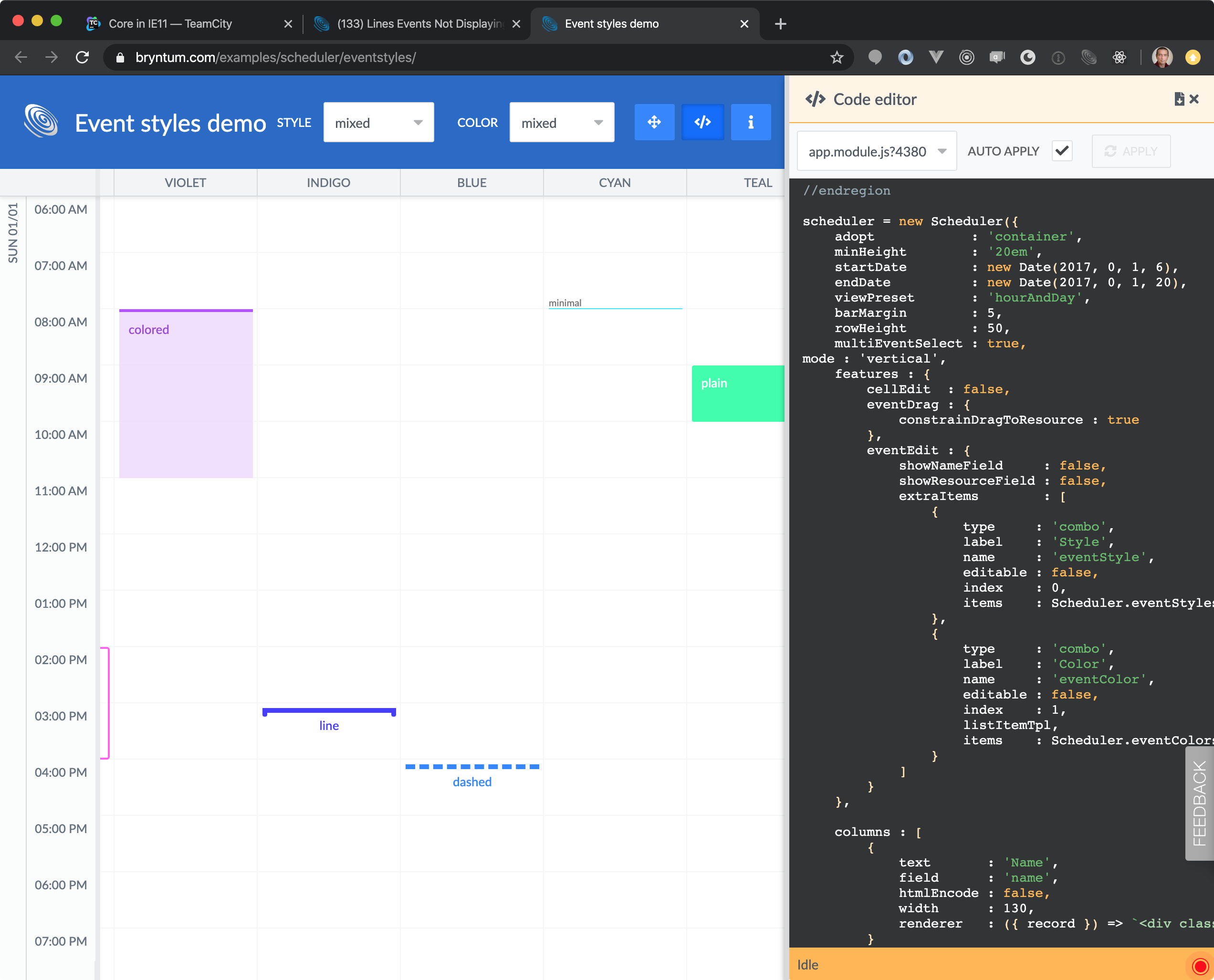
Task: Open the info button in the demo toolbar
Action: pyautogui.click(x=751, y=122)
